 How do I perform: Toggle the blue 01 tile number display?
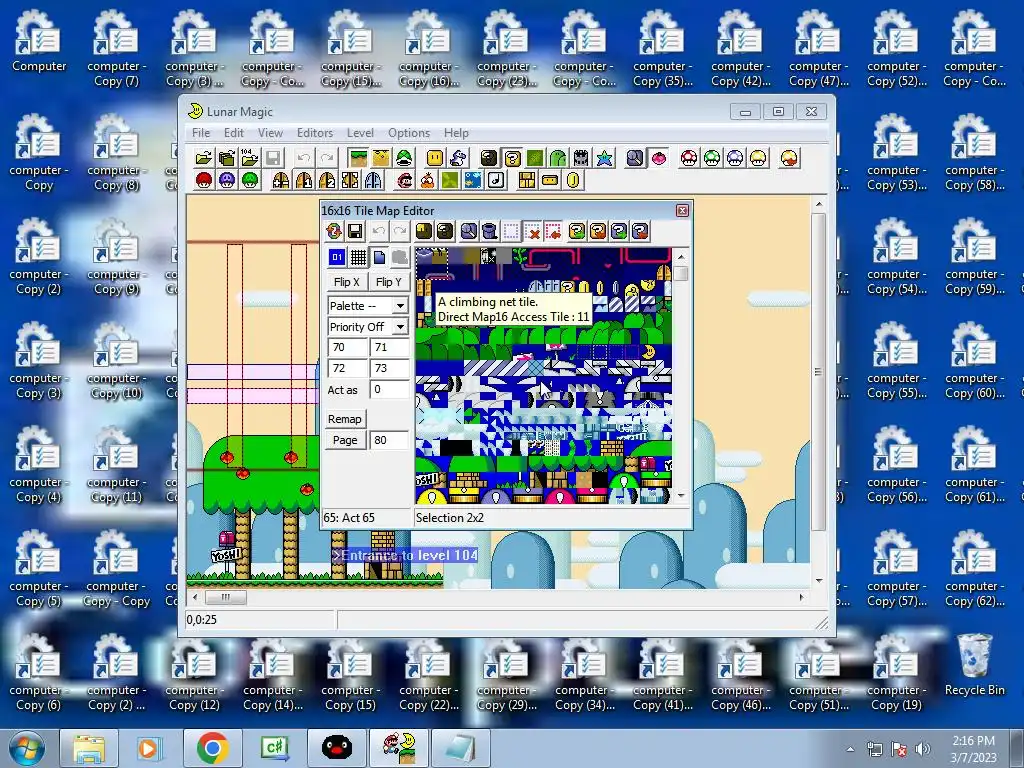(x=337, y=257)
